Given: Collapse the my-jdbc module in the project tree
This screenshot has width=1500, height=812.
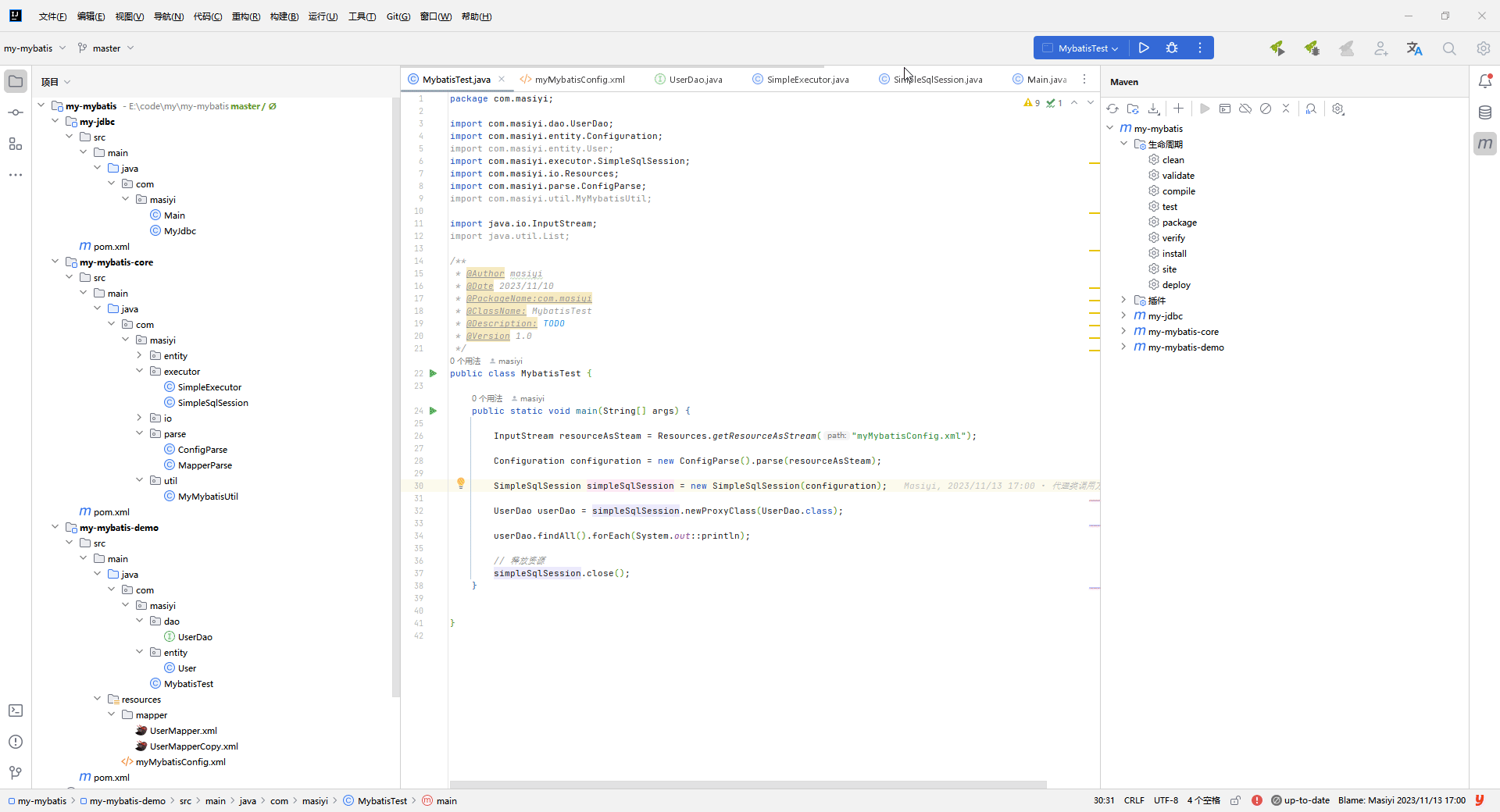Looking at the screenshot, I should pyautogui.click(x=55, y=121).
